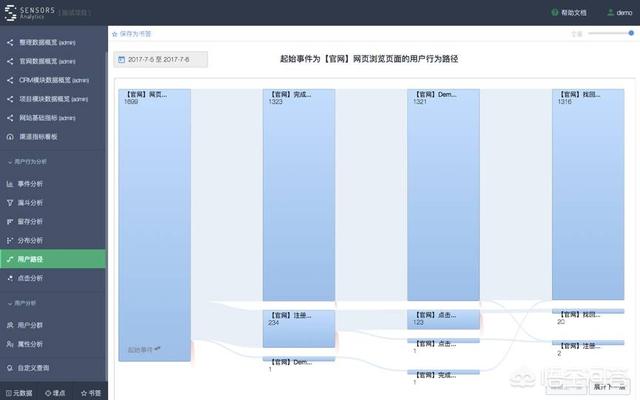Open the 属性分析 people icon

[x=10, y=344]
